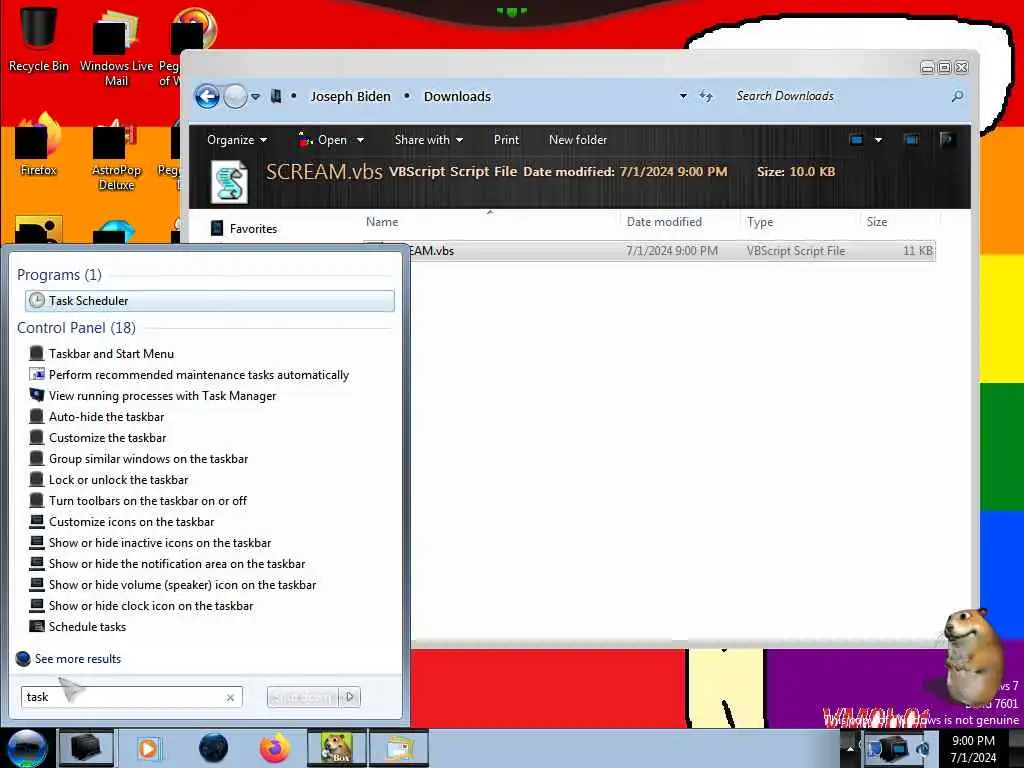This screenshot has width=1024, height=768.
Task: Open the AstroPop Deluxe desktop icon
Action: click(x=116, y=154)
